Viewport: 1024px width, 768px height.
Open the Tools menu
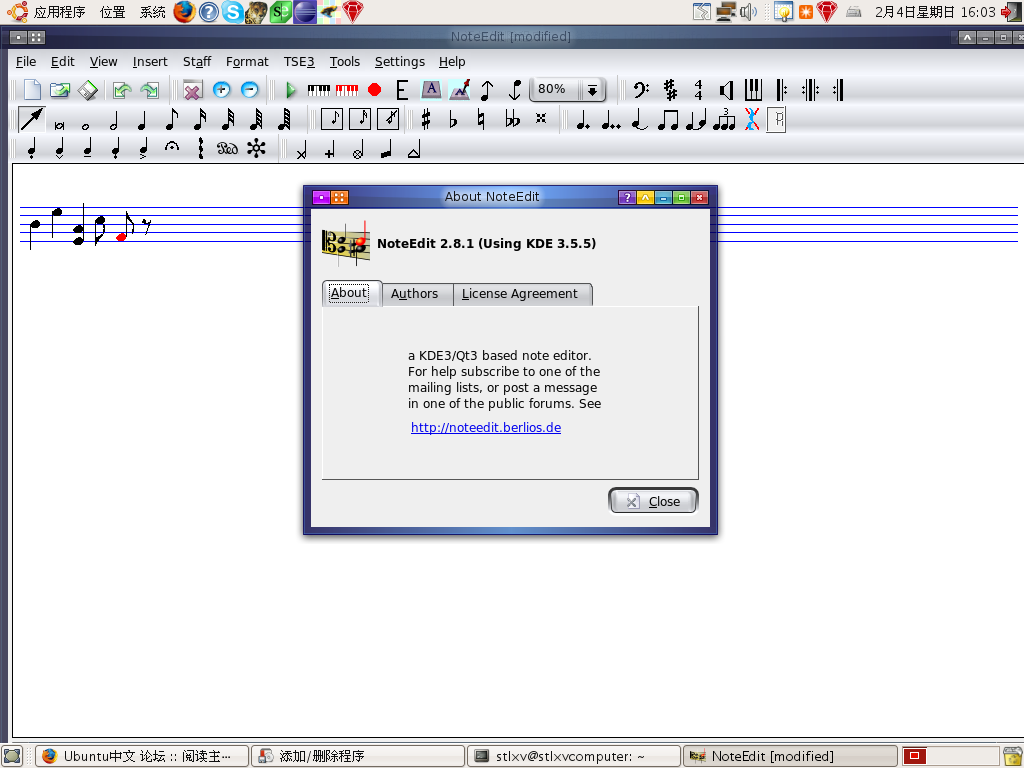point(345,61)
